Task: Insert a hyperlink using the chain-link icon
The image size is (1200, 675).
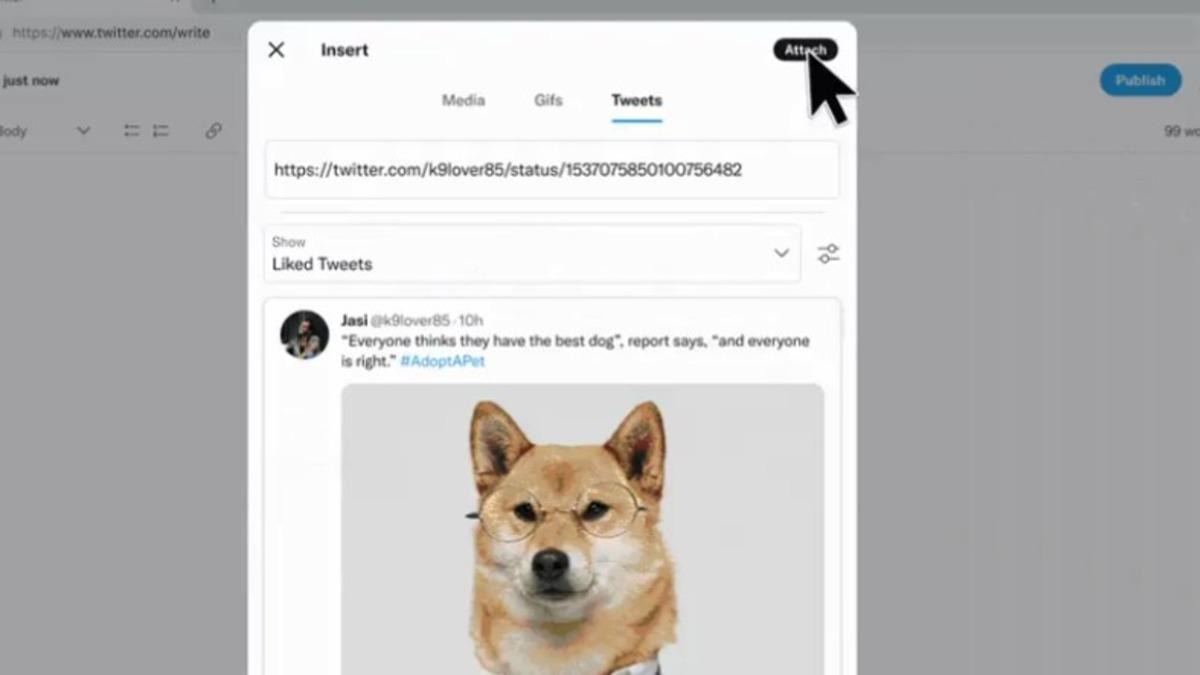Action: [x=212, y=130]
